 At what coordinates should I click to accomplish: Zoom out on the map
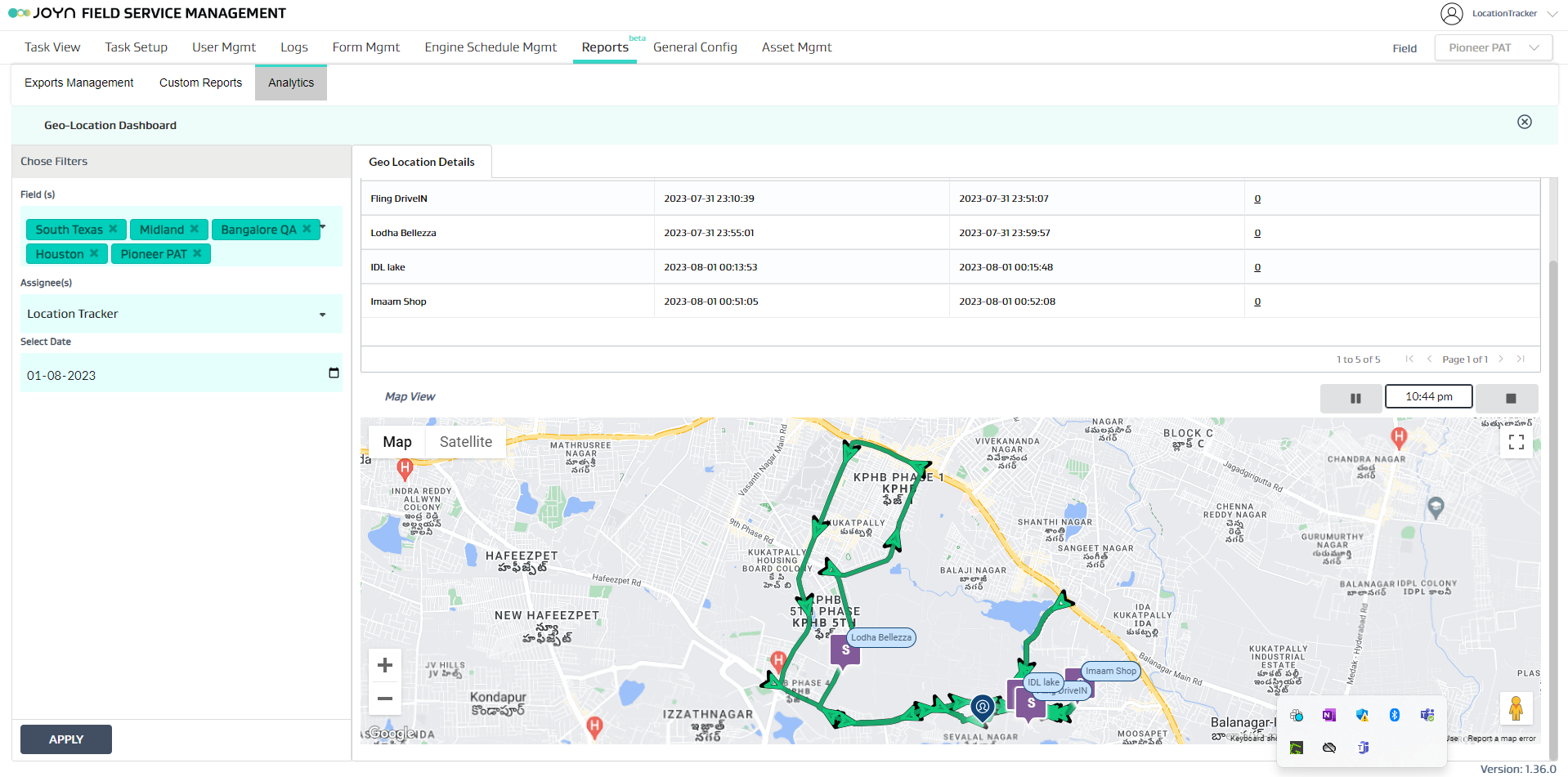click(385, 699)
